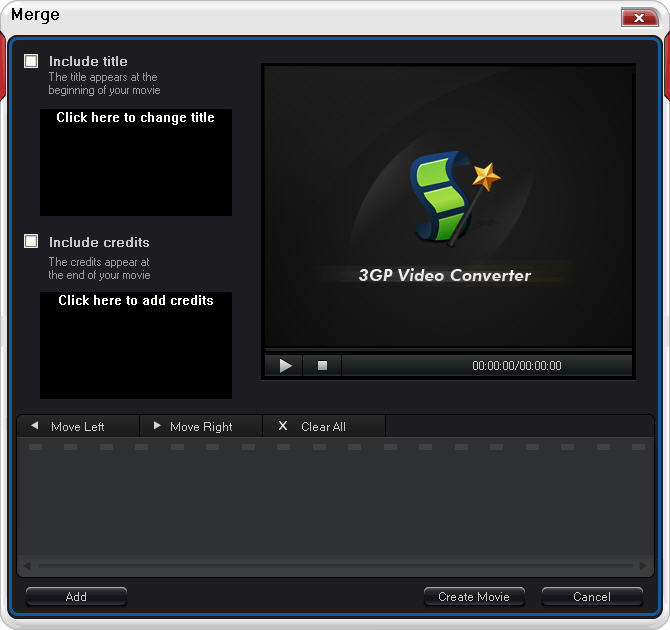This screenshot has height=630, width=670.
Task: Enable the Include title checkbox
Action: click(31, 61)
